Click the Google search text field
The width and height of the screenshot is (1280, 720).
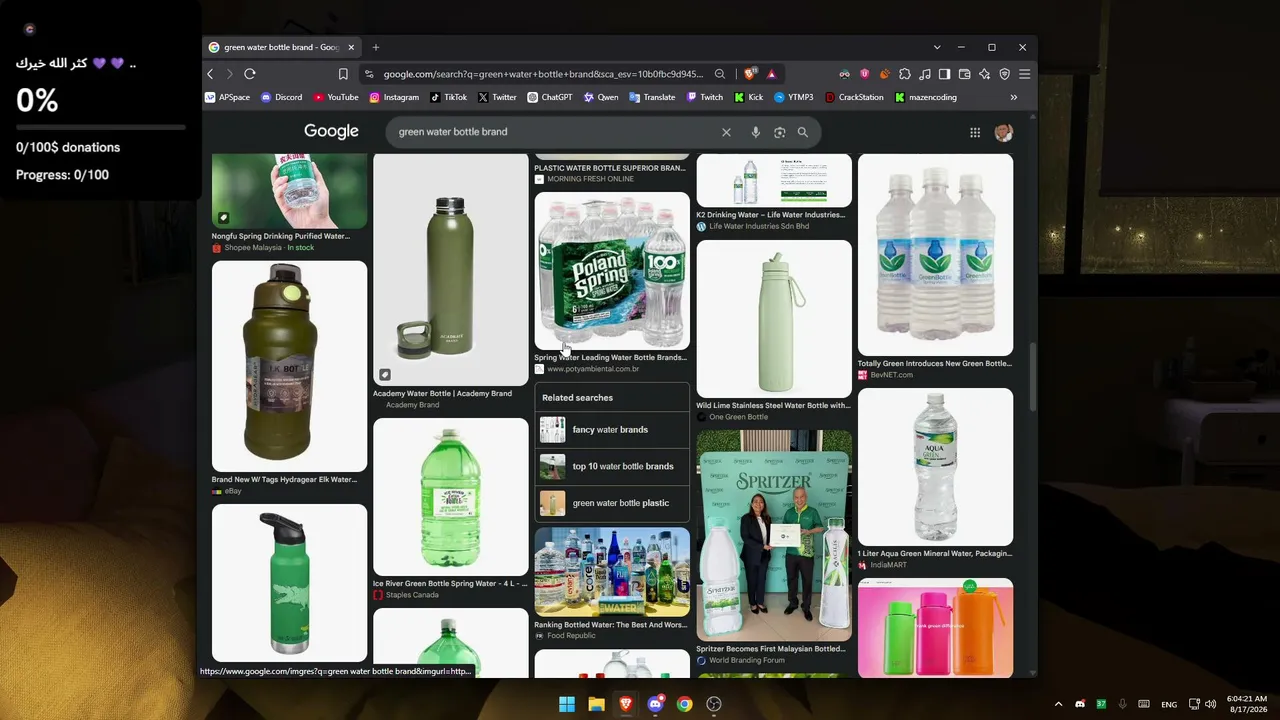[x=555, y=132]
